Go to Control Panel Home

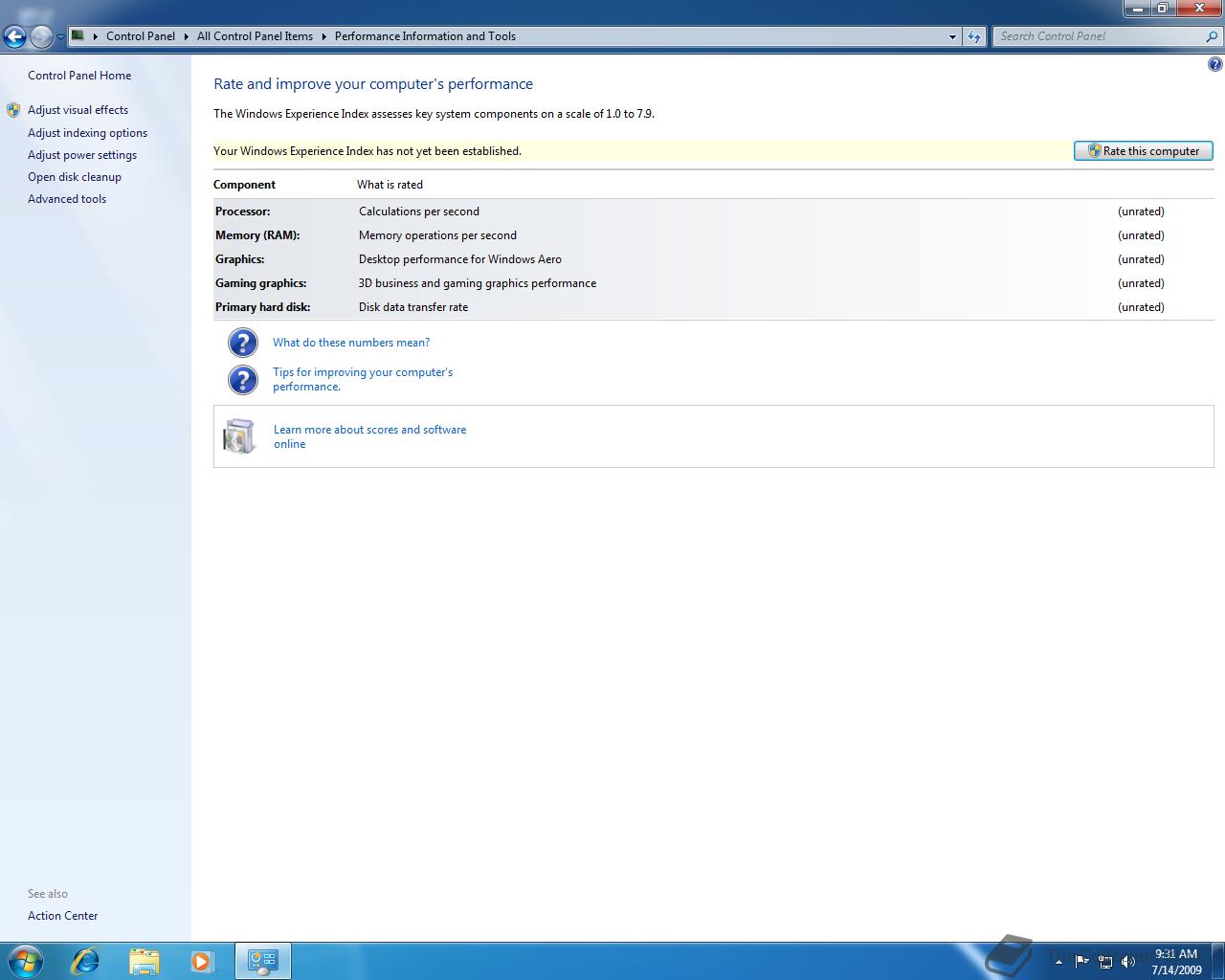point(79,76)
